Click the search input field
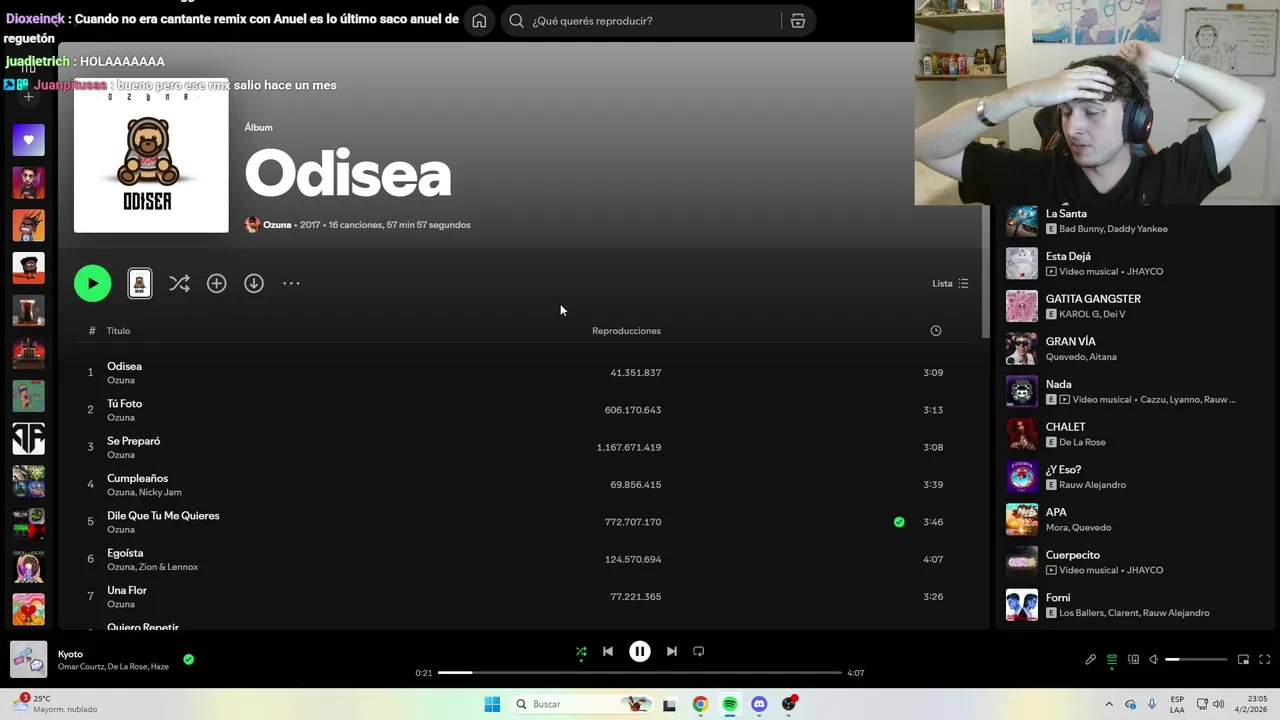Screen dimensions: 1280x720 (x=652, y=21)
